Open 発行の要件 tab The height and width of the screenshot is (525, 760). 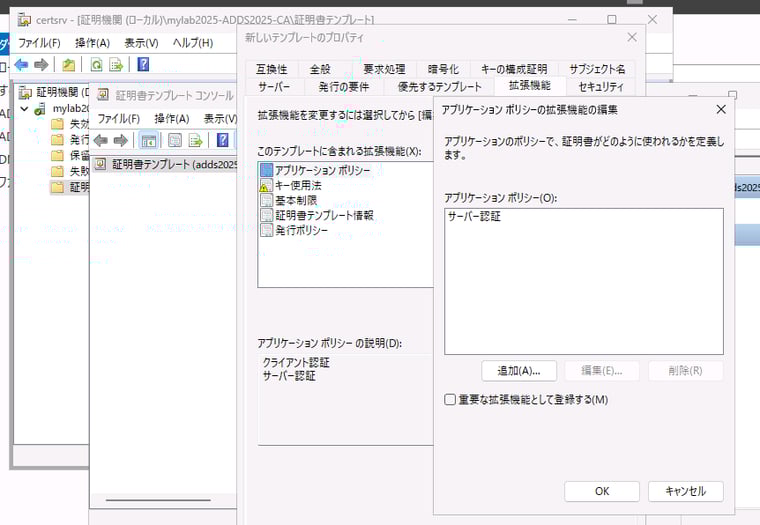tap(344, 87)
